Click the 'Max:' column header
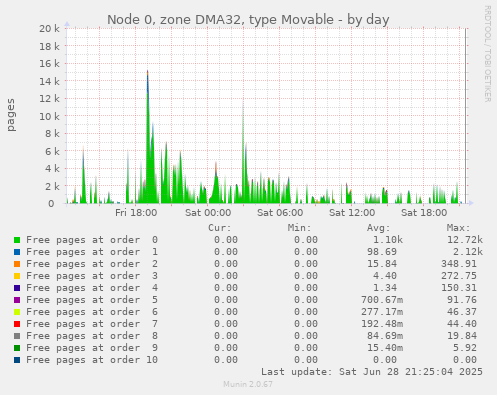 coord(458,228)
